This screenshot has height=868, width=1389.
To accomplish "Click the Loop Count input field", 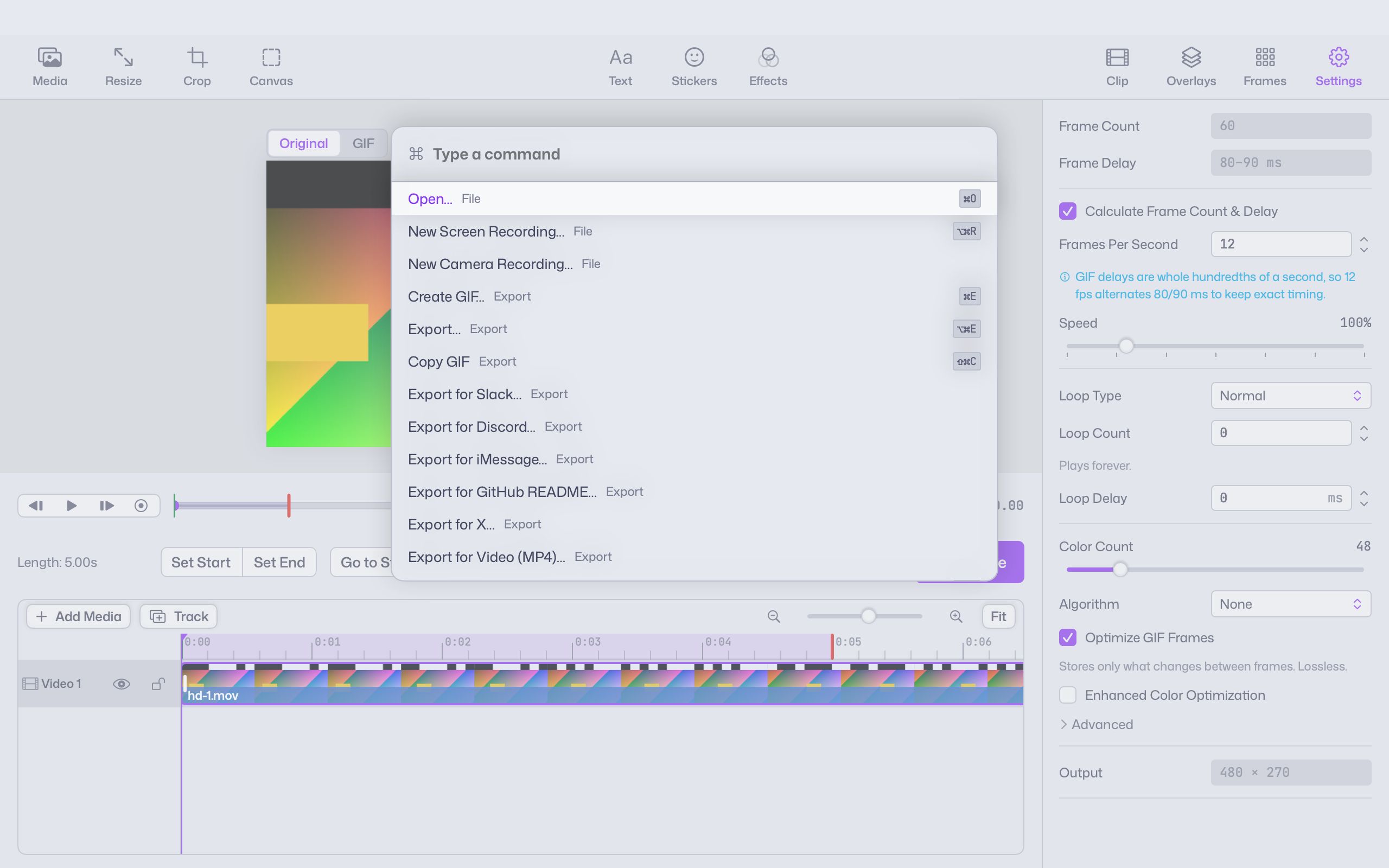I will [1281, 433].
